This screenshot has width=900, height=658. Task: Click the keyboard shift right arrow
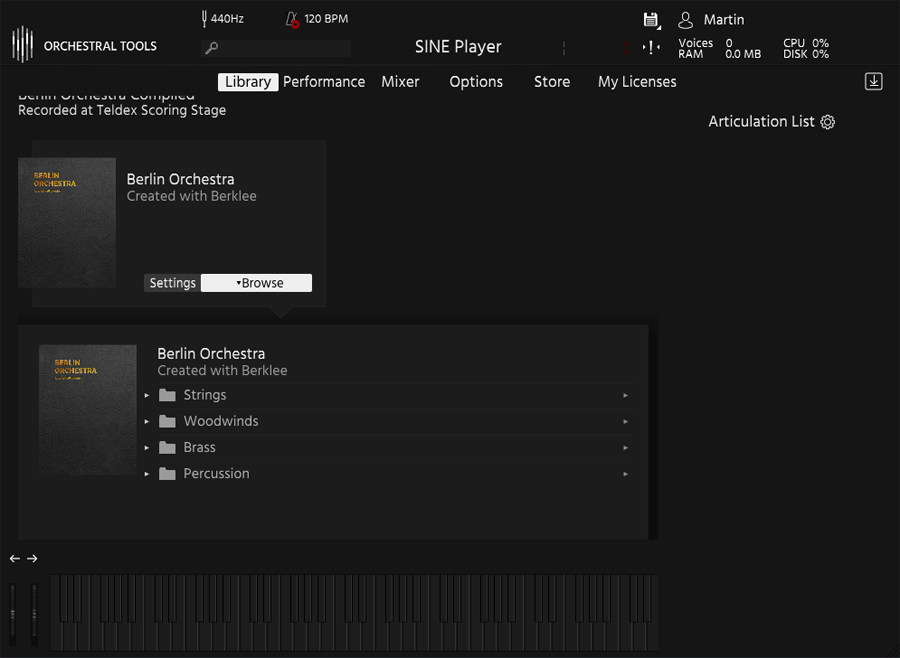[x=32, y=558]
